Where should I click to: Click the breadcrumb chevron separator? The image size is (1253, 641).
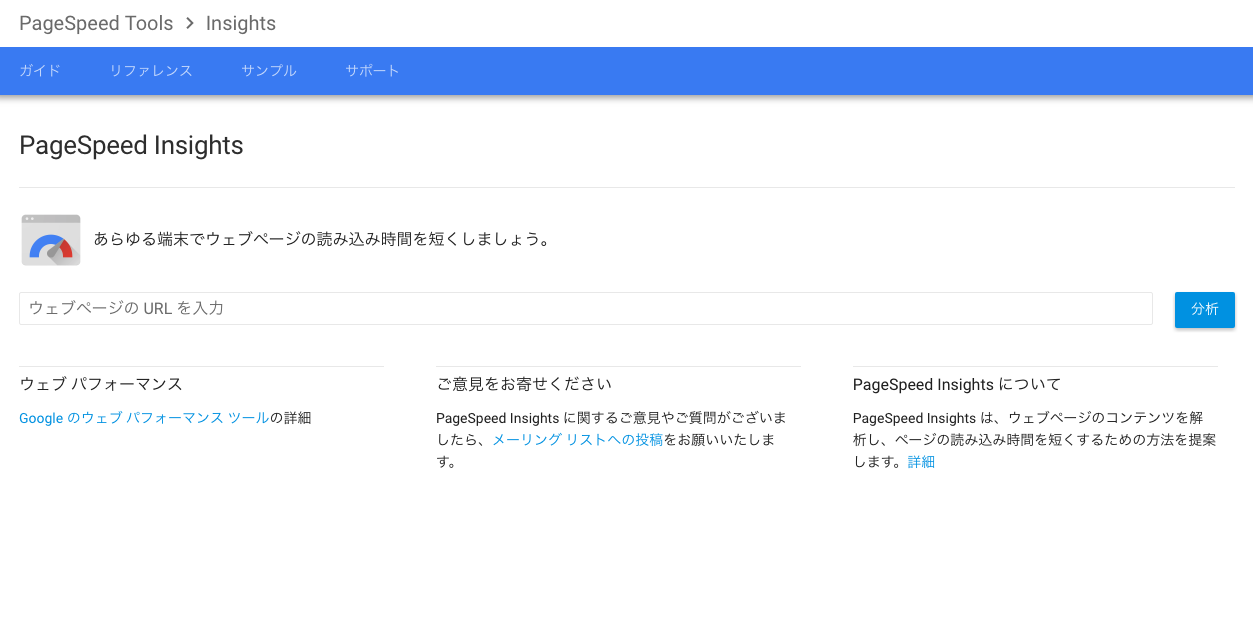pyautogui.click(x=190, y=23)
